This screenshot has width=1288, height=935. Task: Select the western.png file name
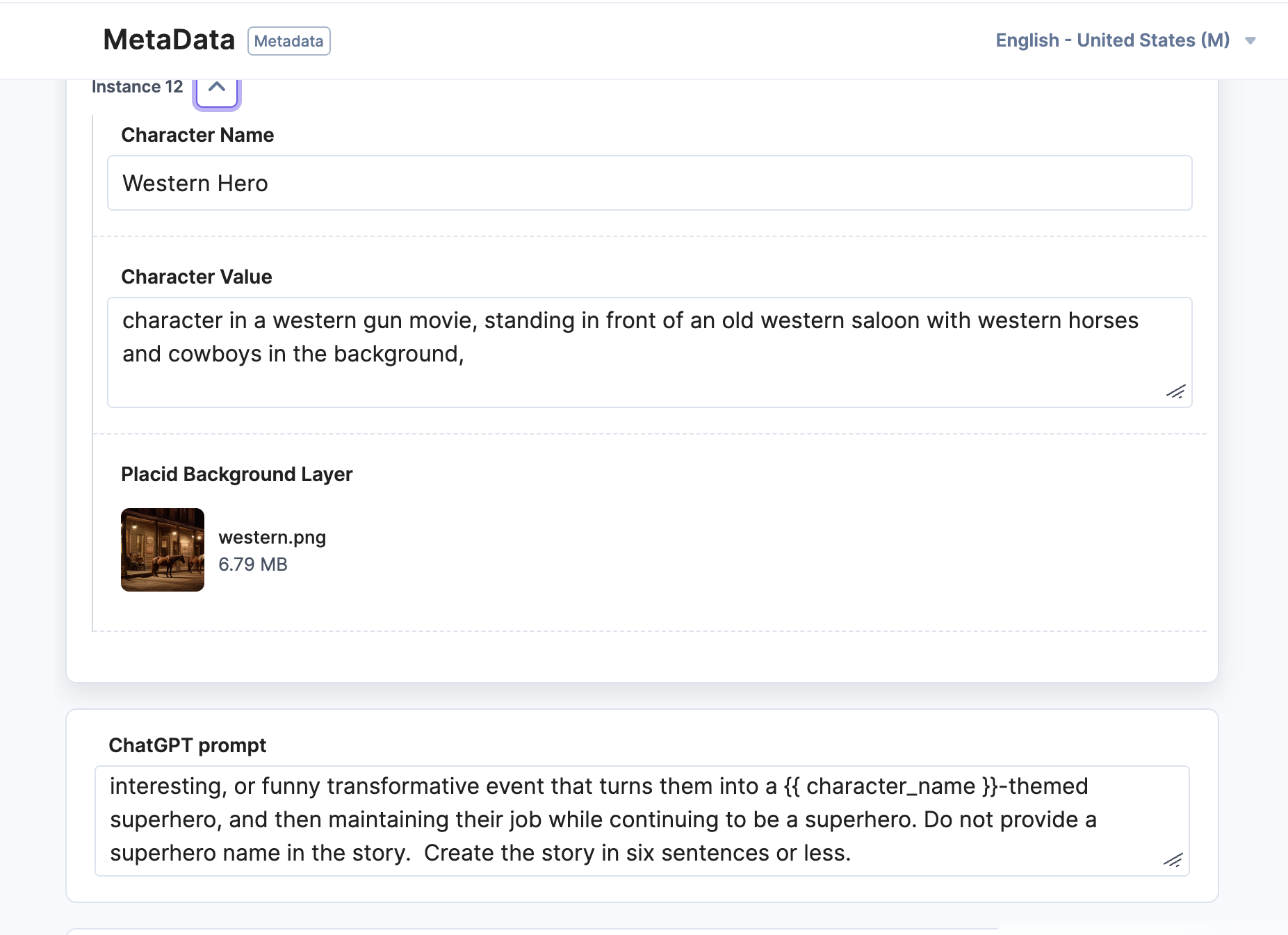[x=272, y=537]
